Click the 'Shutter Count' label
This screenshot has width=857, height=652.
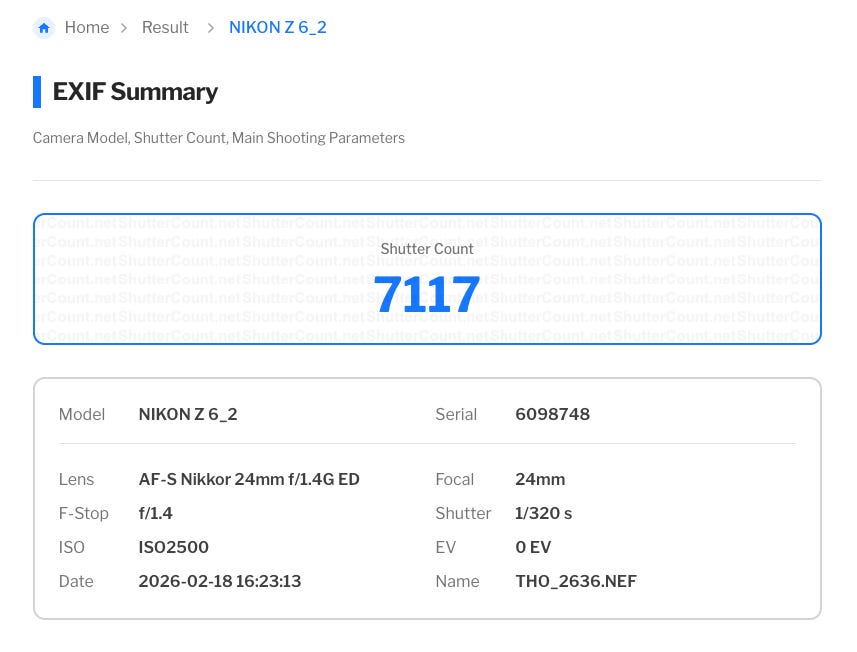point(427,249)
